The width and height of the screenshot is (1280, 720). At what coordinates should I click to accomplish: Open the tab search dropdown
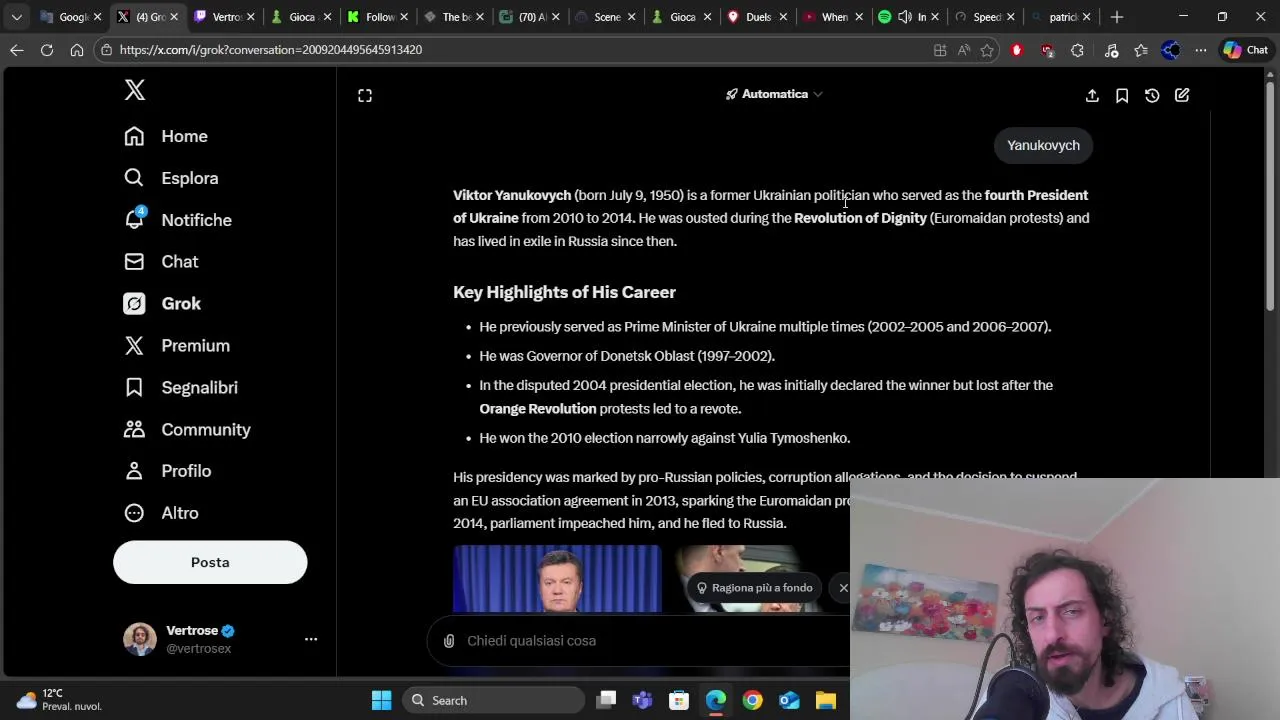tap(17, 17)
